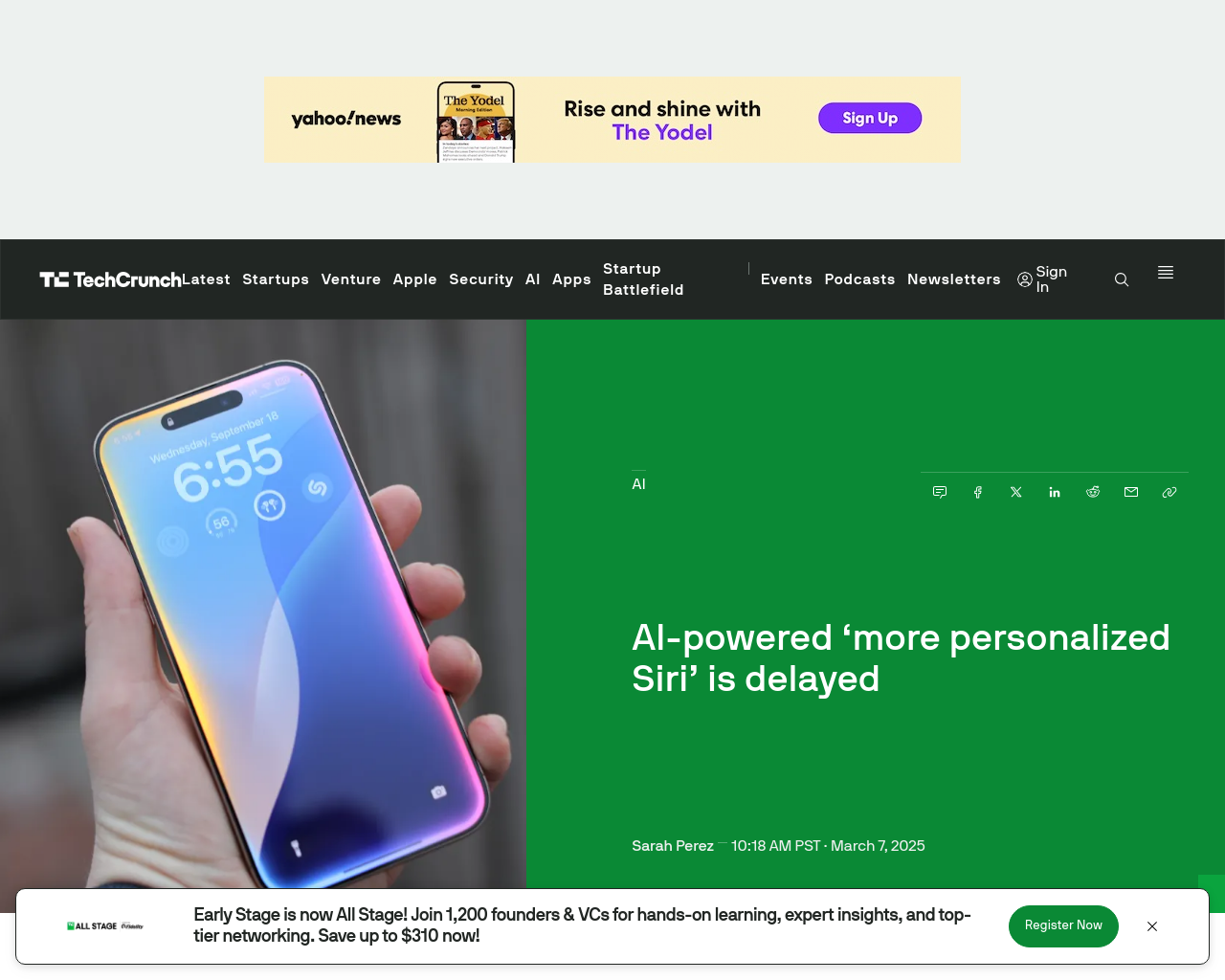Dismiss the All Stage banner

pos(1152,926)
